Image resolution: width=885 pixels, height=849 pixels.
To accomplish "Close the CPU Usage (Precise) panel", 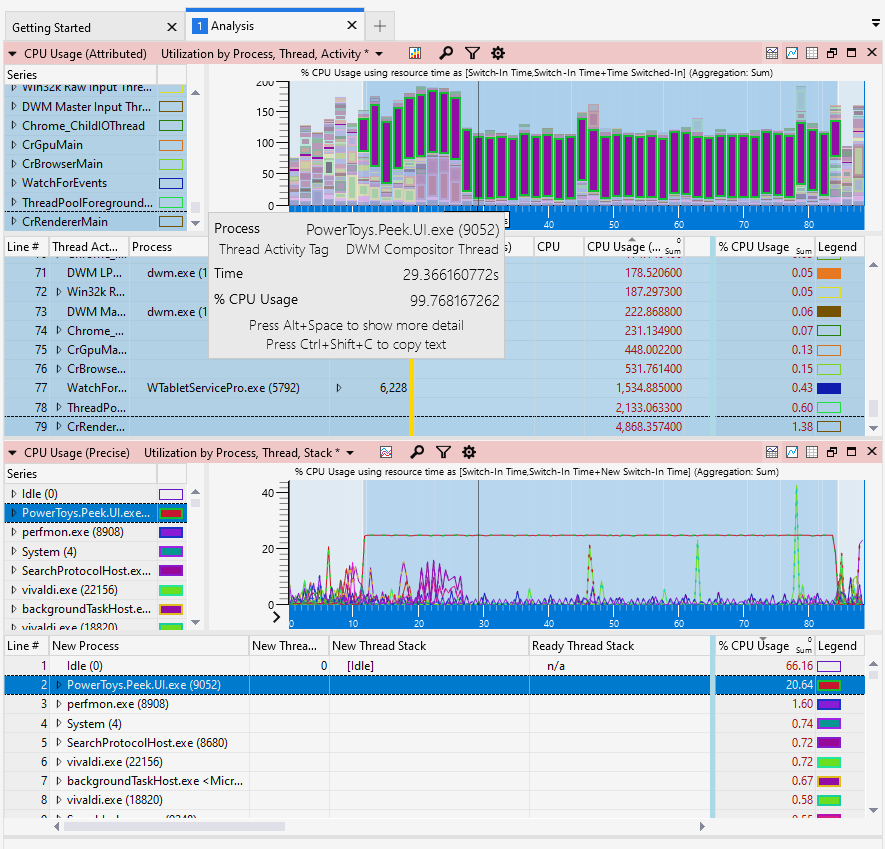I will pyautogui.click(x=871, y=452).
